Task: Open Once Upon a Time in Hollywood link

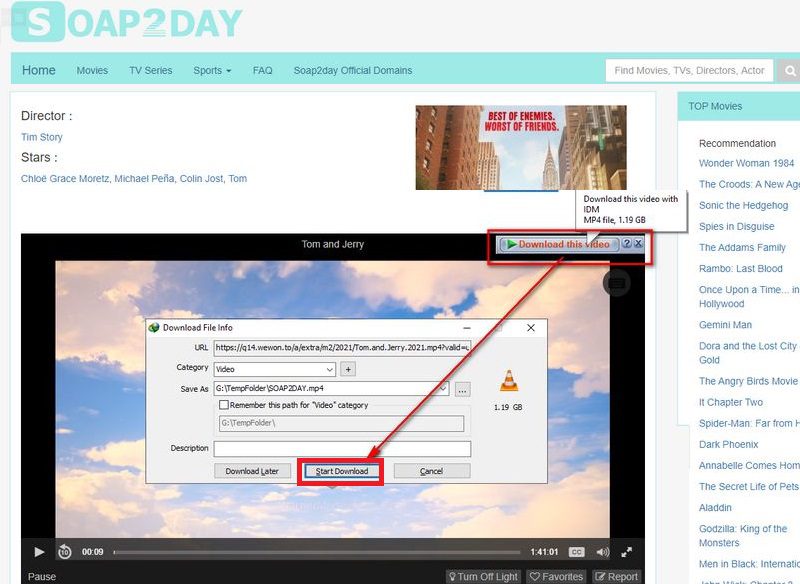Action: point(749,296)
